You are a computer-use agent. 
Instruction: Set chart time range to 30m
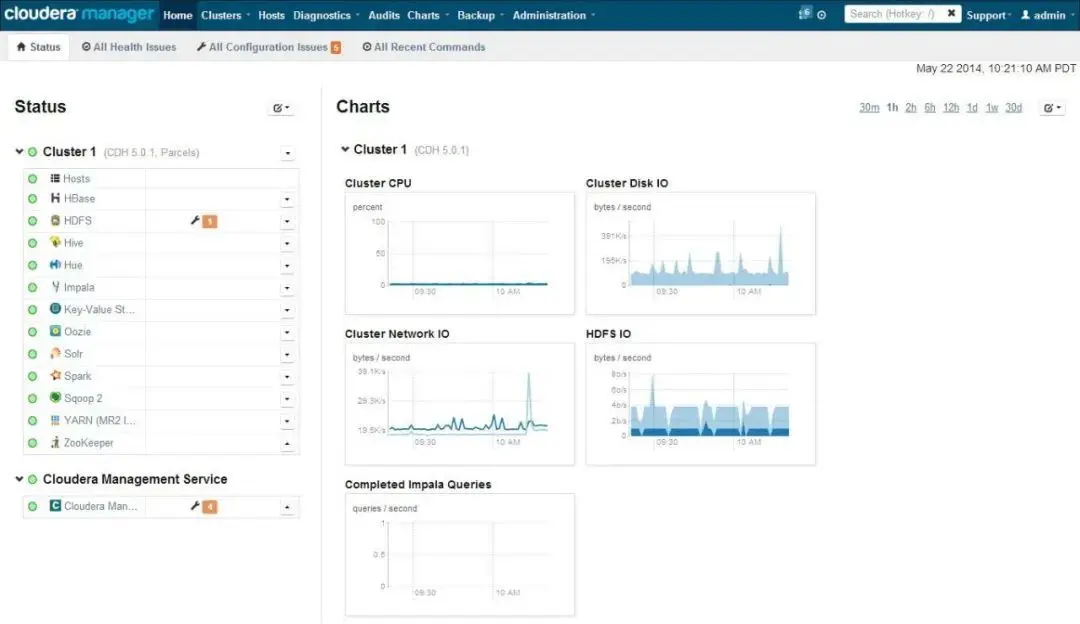(x=869, y=108)
